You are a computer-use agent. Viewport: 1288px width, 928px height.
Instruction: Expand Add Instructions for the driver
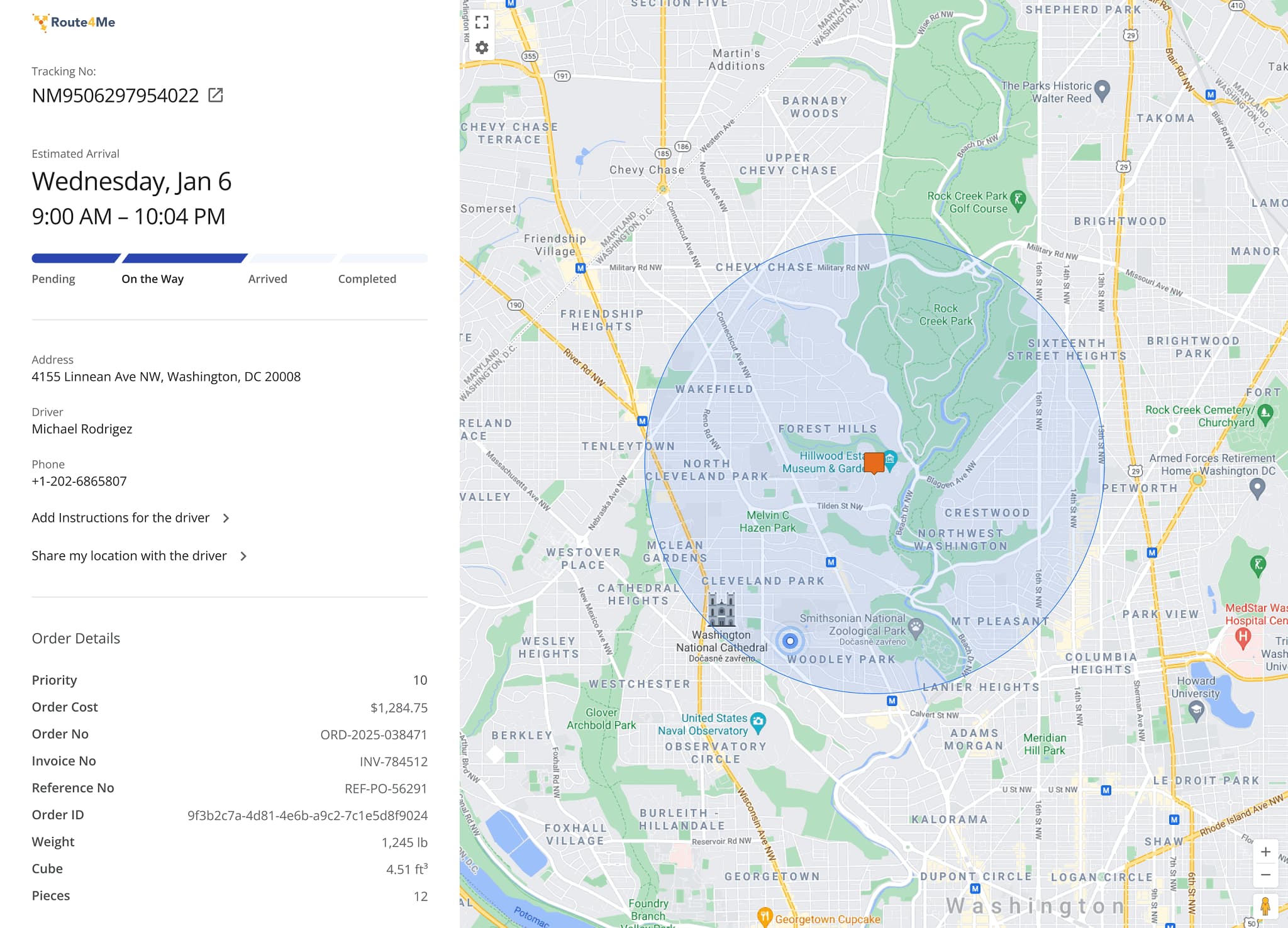pos(121,518)
